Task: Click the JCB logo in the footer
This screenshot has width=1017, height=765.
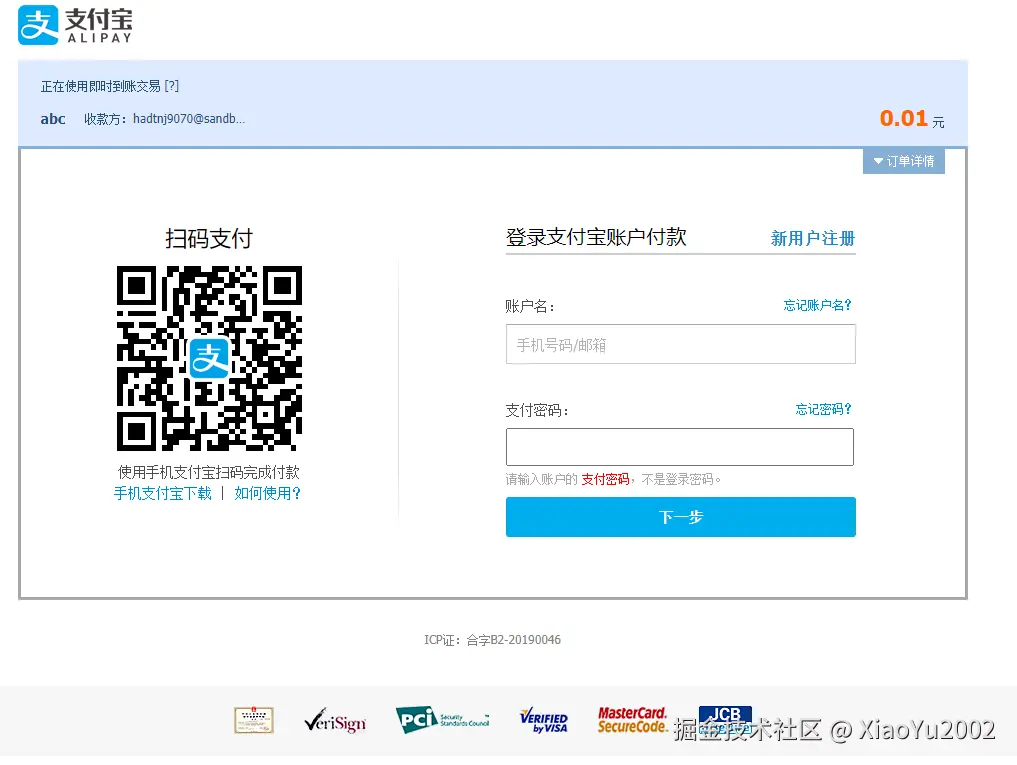Action: pyautogui.click(x=725, y=719)
